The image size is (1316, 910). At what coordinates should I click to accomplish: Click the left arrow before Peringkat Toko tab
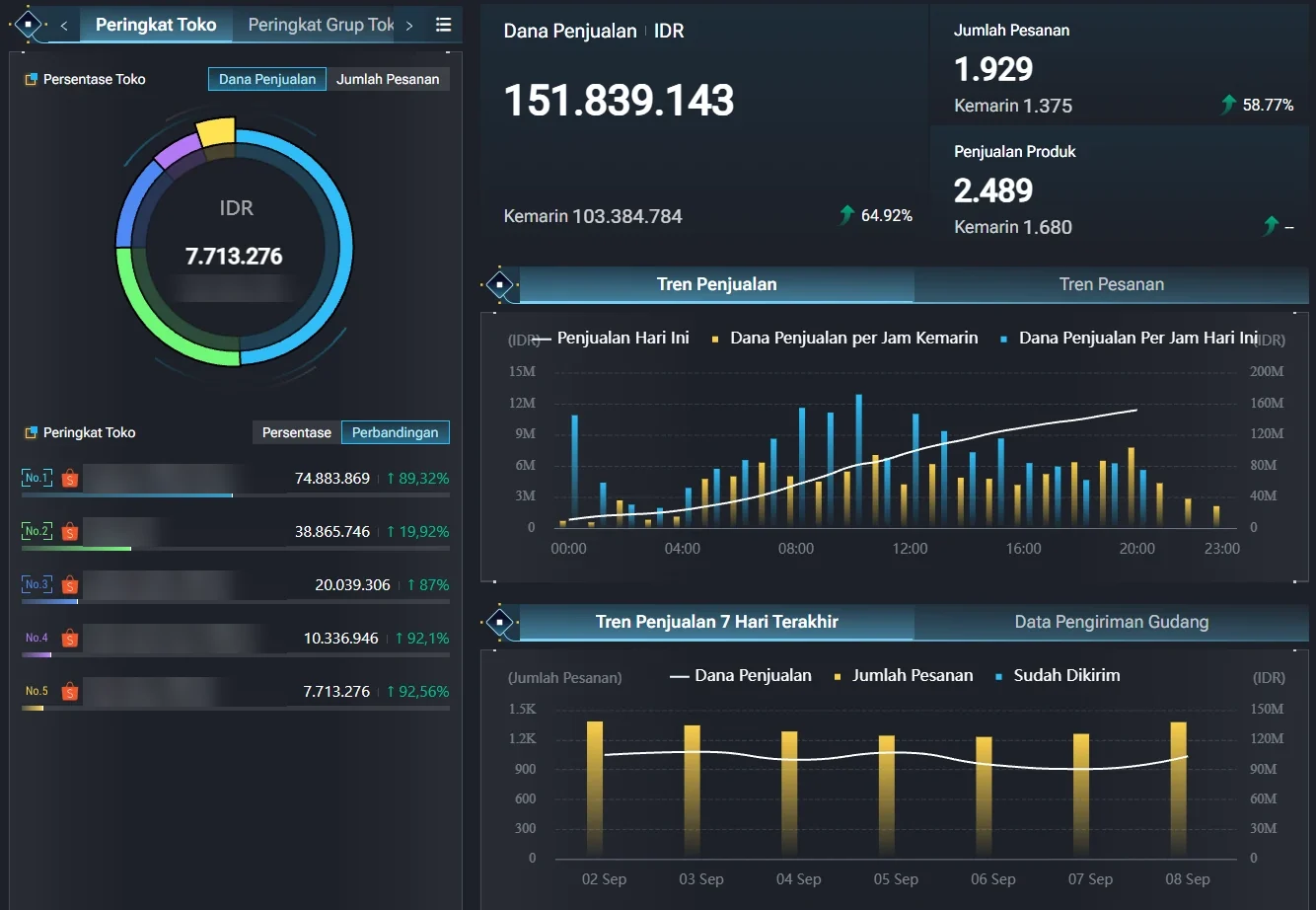click(64, 26)
